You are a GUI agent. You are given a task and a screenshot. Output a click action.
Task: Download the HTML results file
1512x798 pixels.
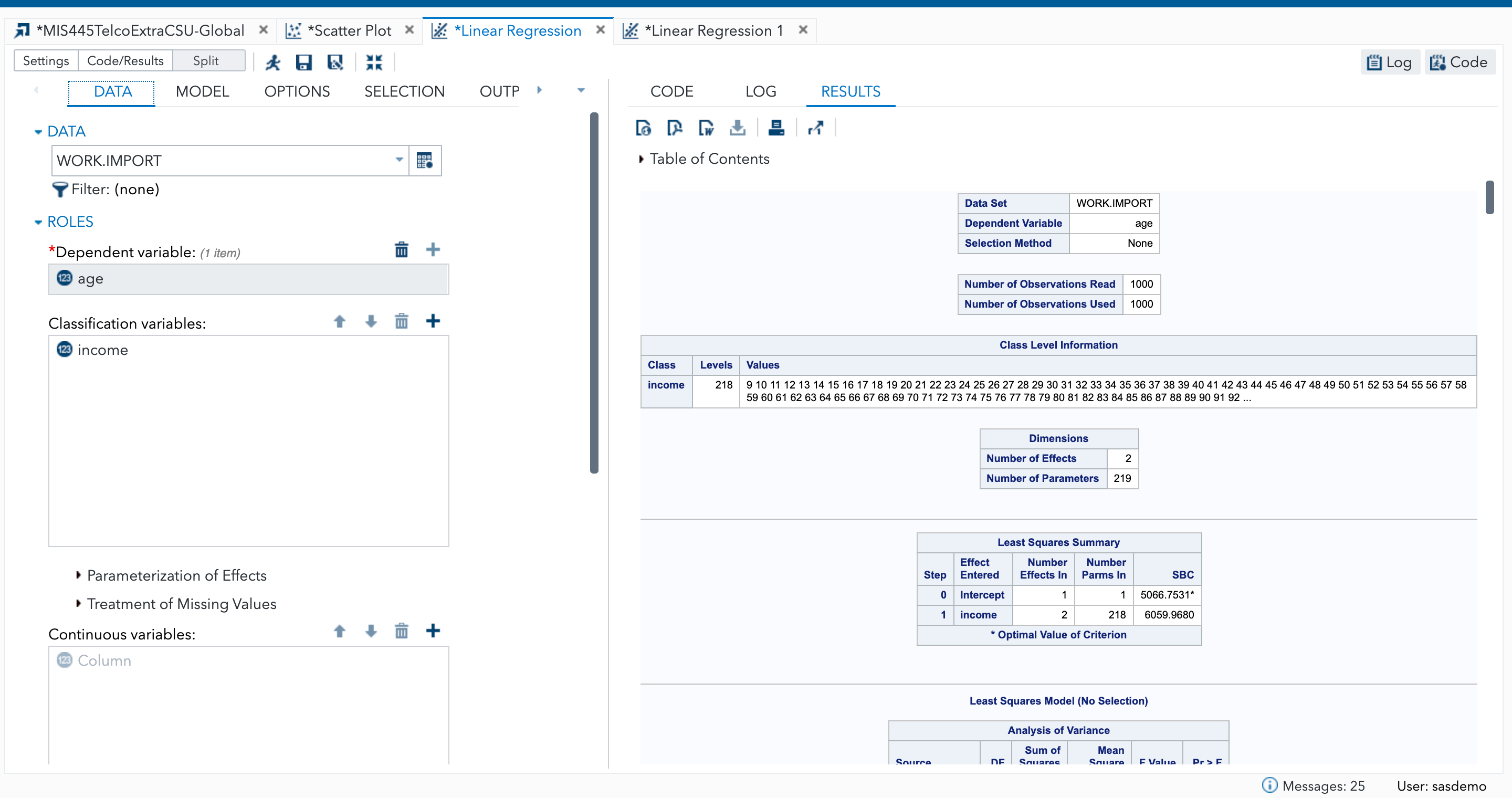[x=643, y=128]
